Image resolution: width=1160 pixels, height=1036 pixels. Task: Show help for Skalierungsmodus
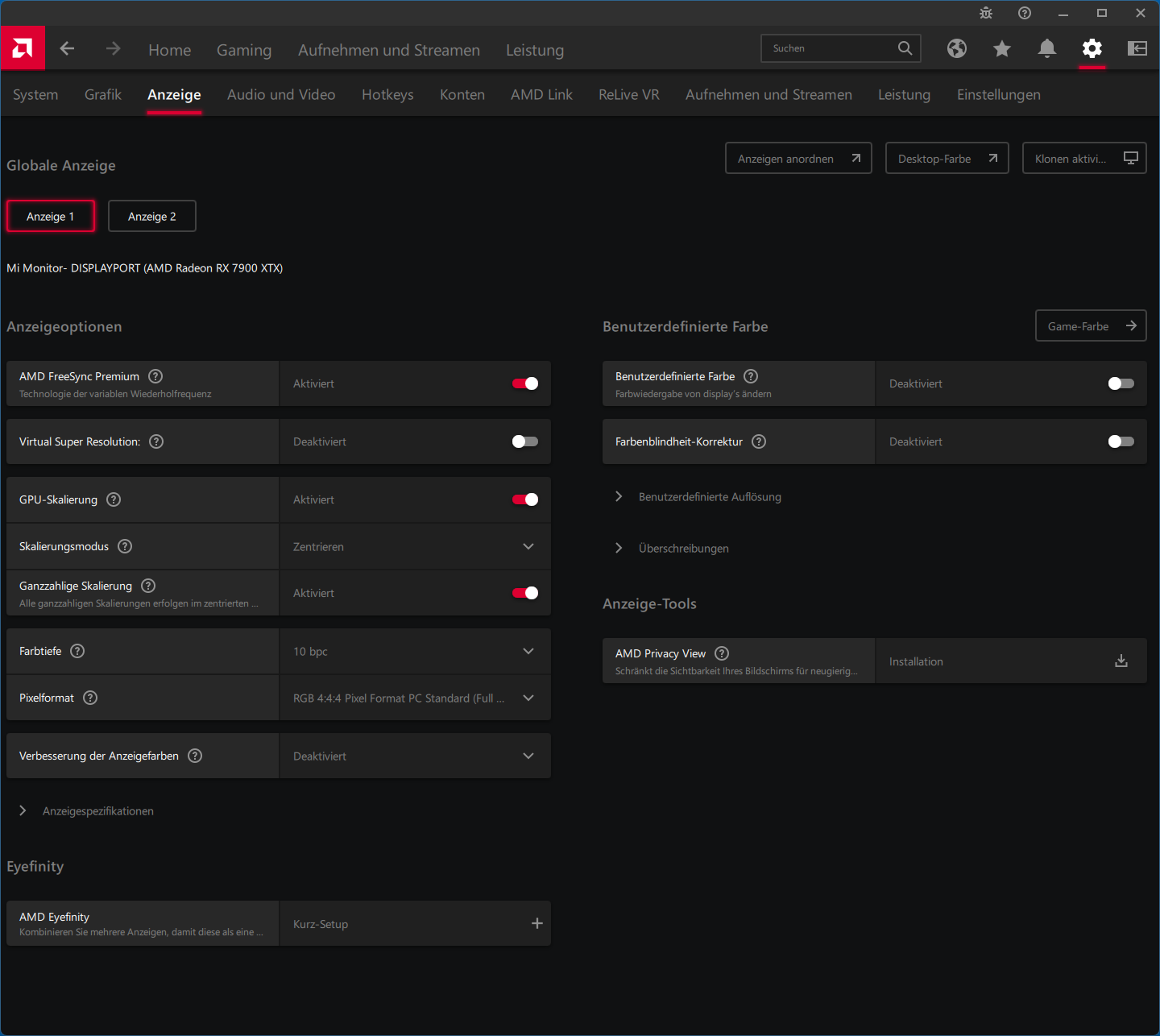[125, 546]
